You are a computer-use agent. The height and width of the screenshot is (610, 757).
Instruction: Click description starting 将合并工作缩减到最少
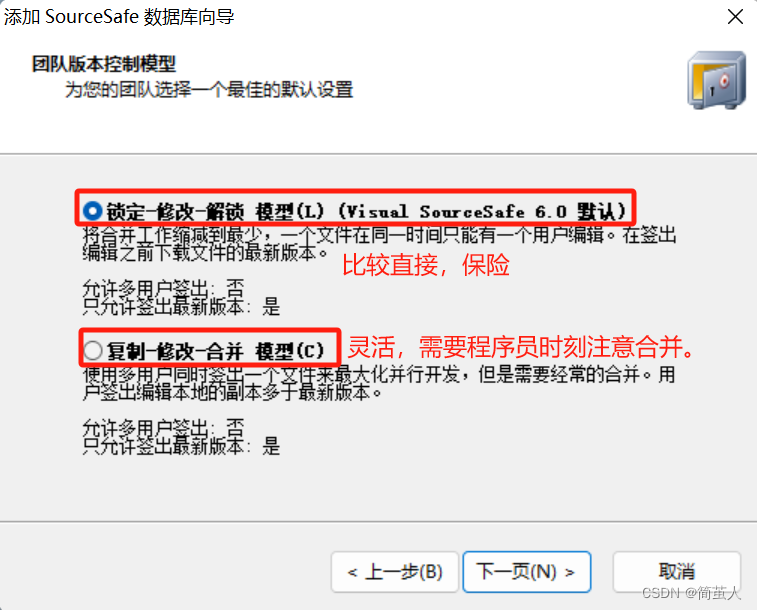click(379, 244)
